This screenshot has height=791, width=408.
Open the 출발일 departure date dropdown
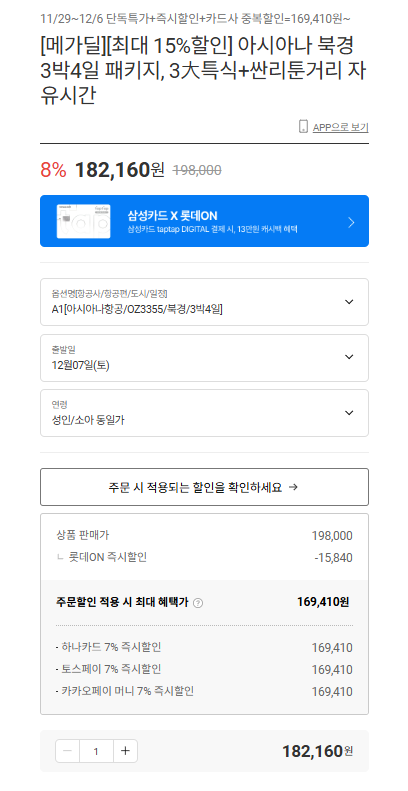coord(204,358)
